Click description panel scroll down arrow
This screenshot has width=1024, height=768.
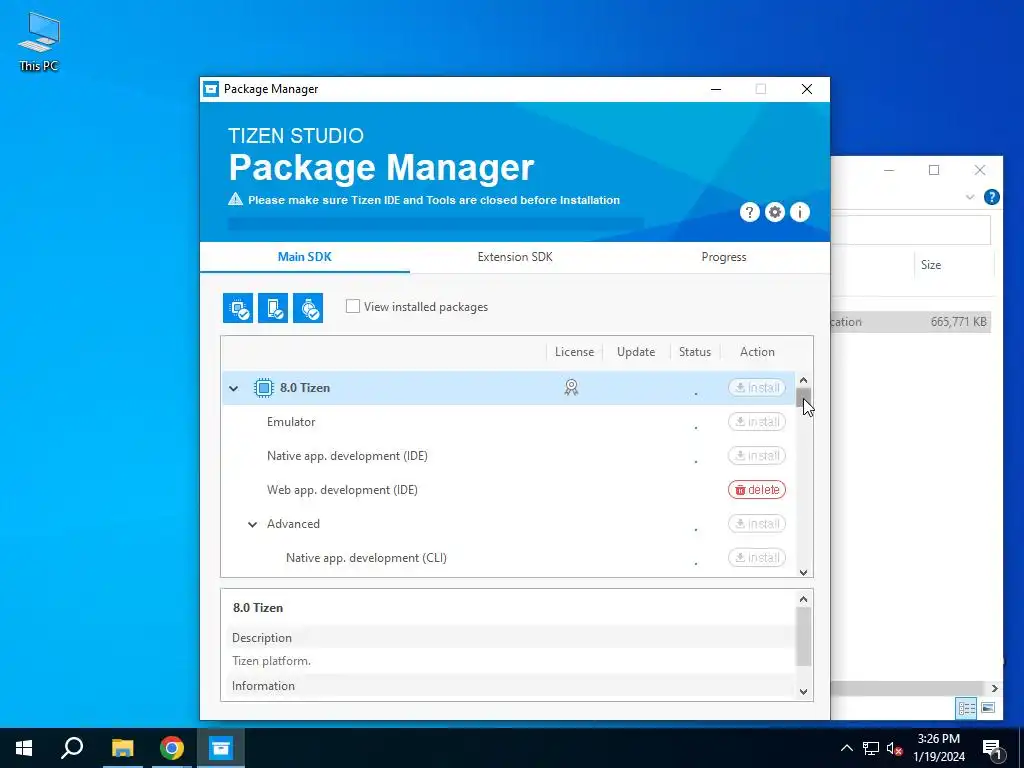click(803, 692)
